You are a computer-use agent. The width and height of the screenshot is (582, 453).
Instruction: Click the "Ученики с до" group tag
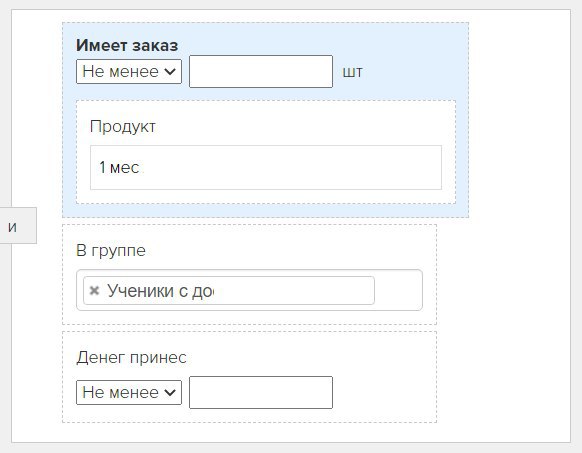click(x=229, y=290)
